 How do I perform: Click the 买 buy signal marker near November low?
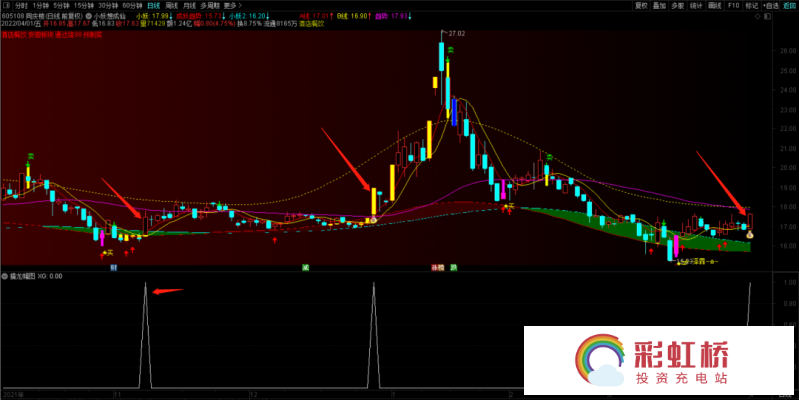pyautogui.click(x=108, y=253)
